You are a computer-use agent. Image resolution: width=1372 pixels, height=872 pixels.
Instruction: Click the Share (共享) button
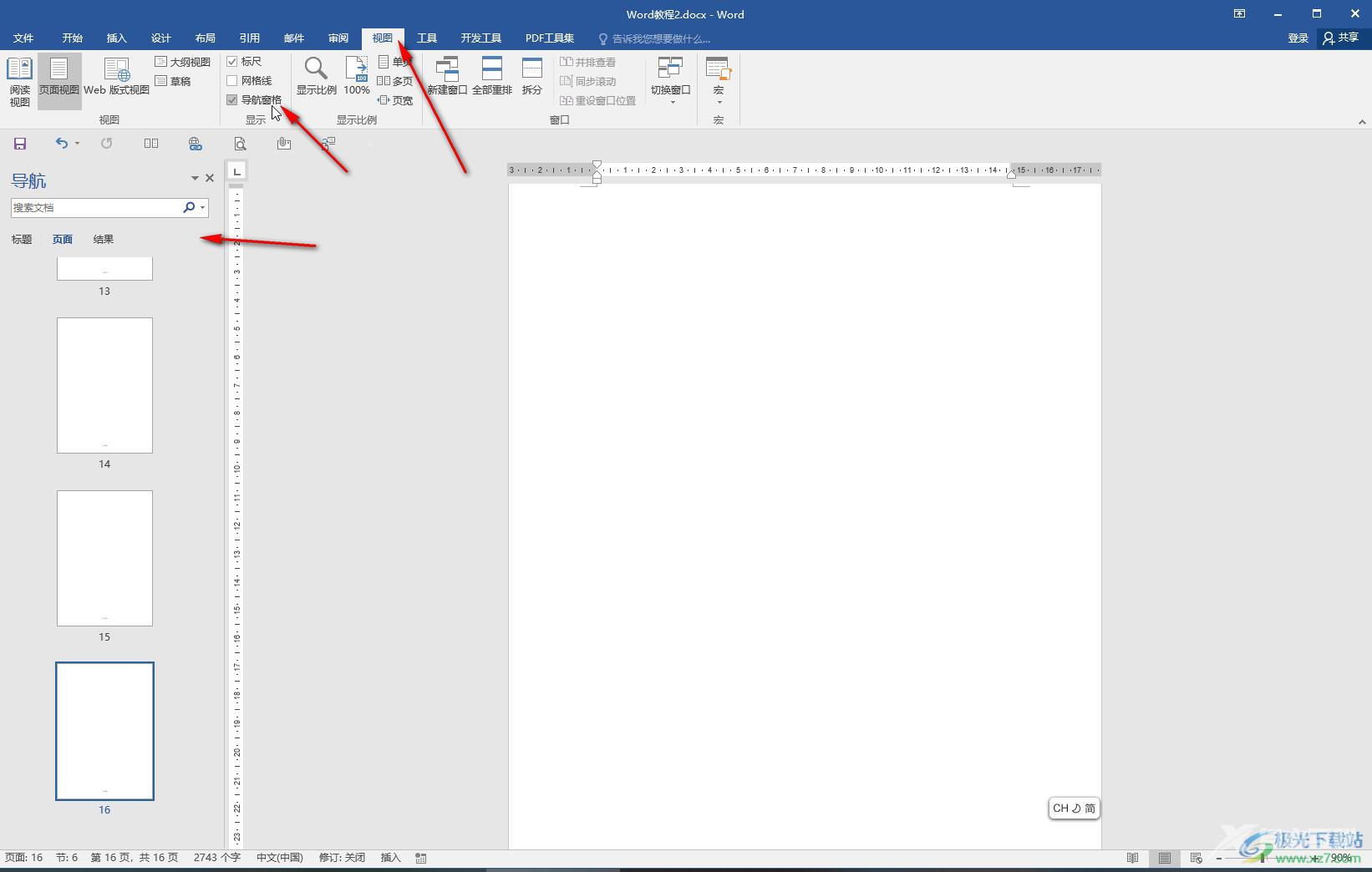pos(1341,38)
